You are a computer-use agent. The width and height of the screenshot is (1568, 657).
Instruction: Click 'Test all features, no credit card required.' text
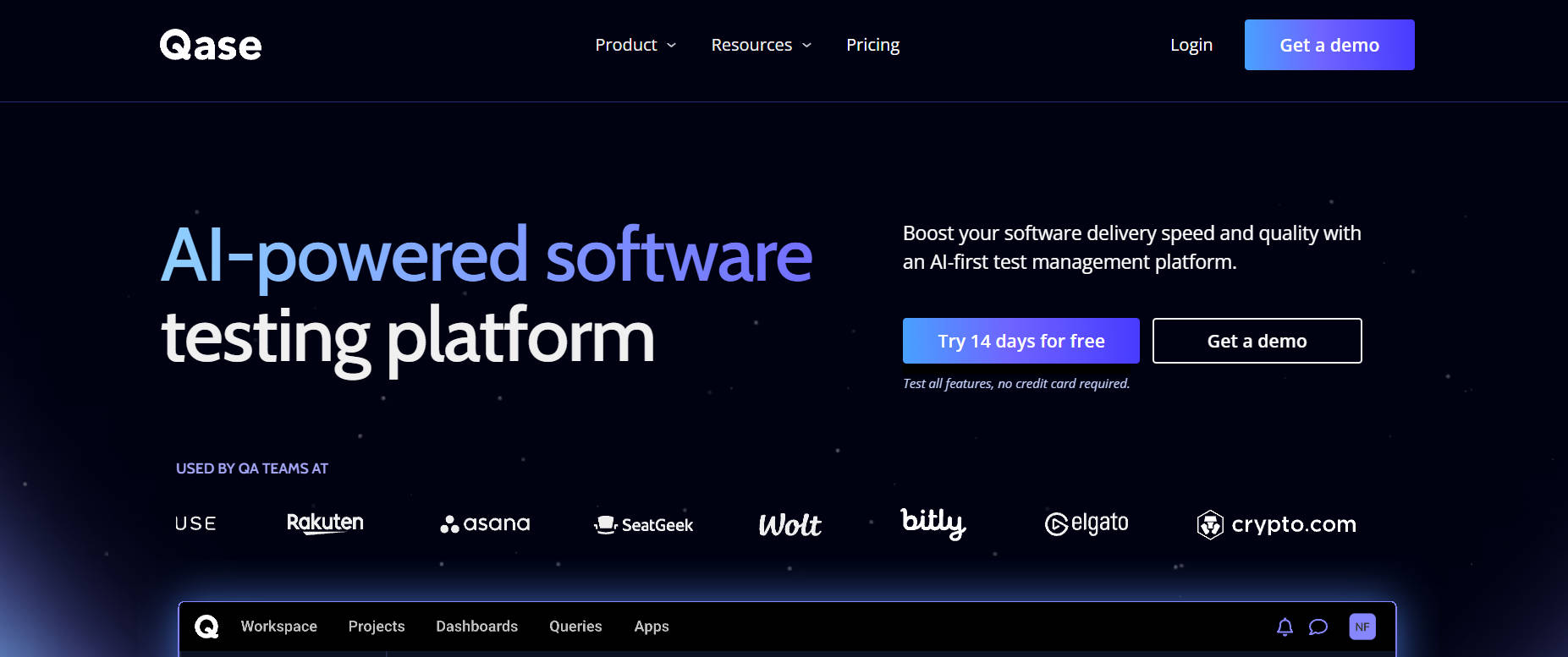click(1016, 384)
